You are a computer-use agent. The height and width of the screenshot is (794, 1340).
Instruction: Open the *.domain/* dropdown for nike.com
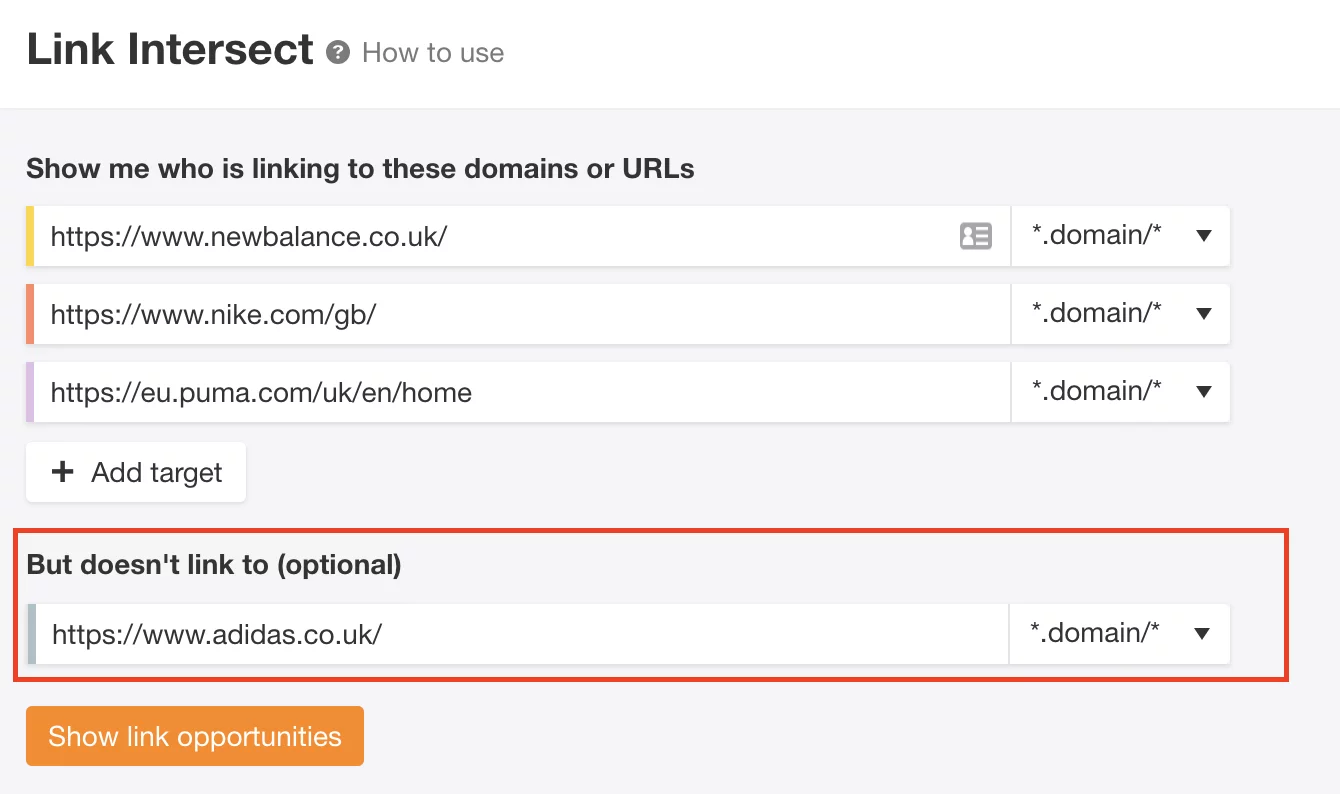coord(1120,314)
